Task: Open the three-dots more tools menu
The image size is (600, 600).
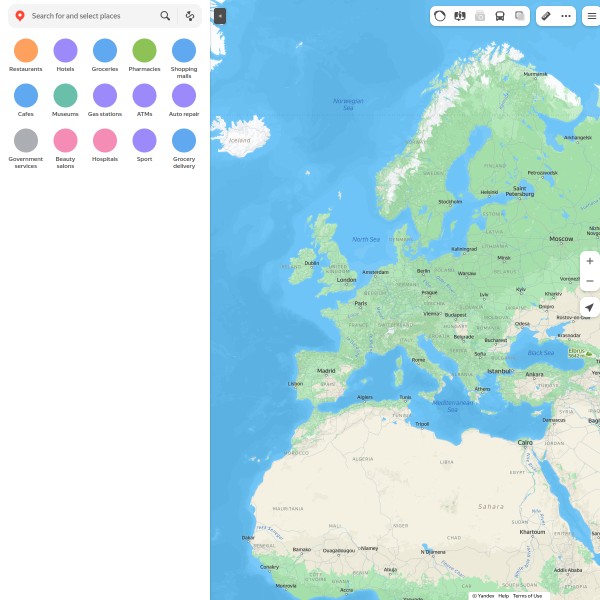Action: (x=566, y=16)
